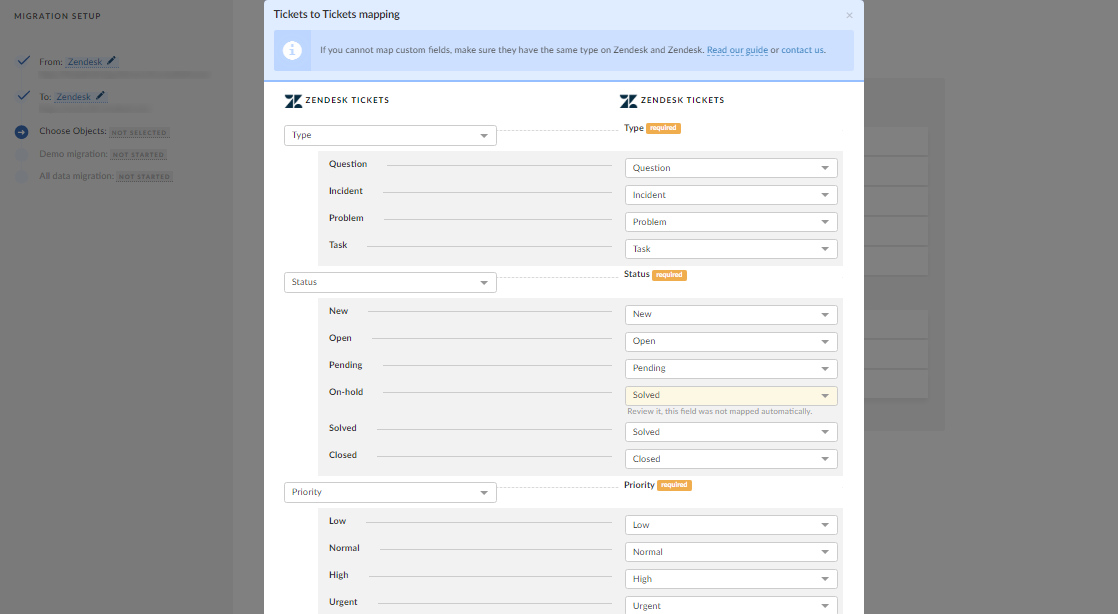
Task: Expand the On-hold mapping dropdown set to Solved
Action: [731, 395]
